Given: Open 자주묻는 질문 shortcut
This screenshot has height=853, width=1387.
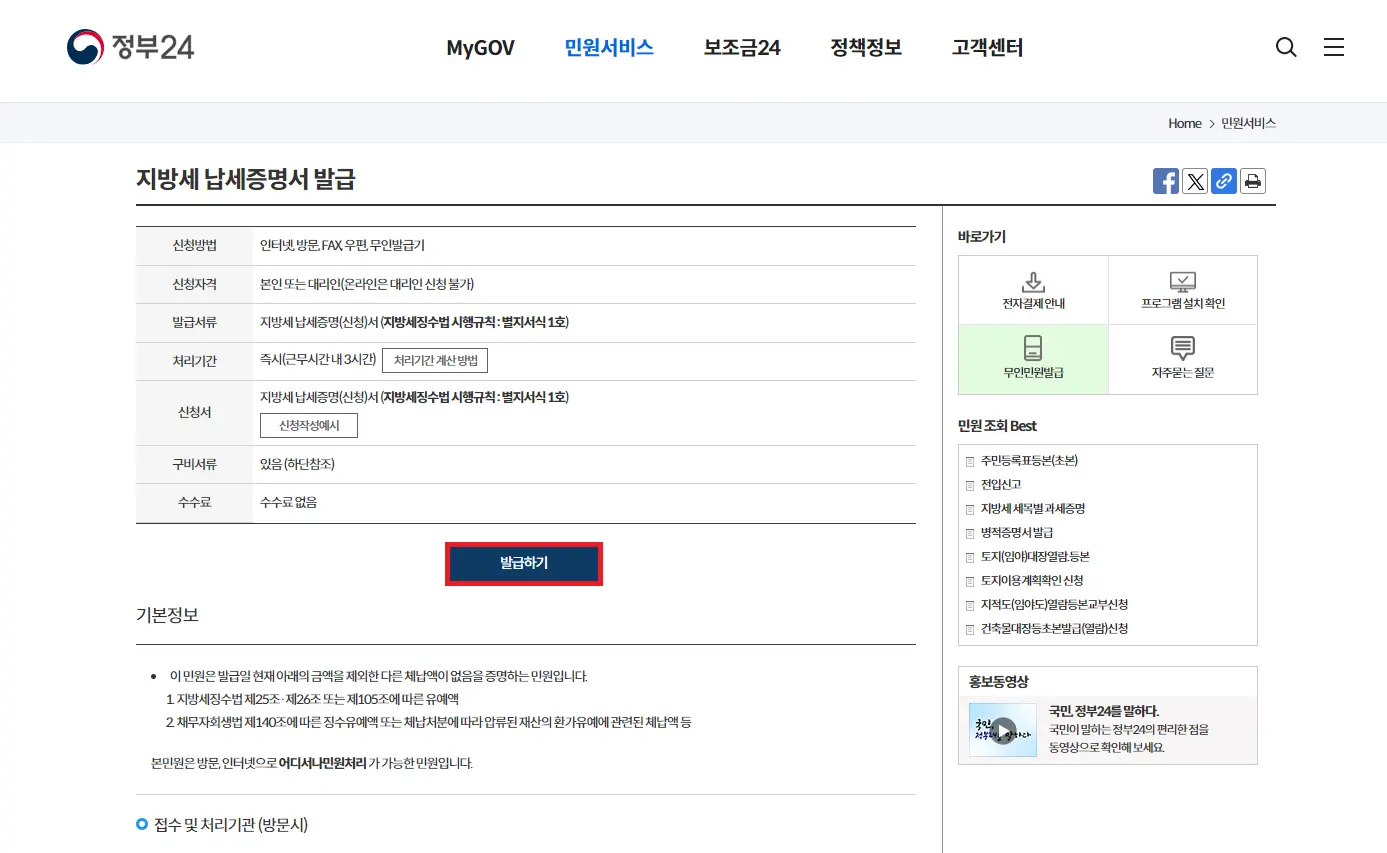Looking at the screenshot, I should tap(1183, 359).
